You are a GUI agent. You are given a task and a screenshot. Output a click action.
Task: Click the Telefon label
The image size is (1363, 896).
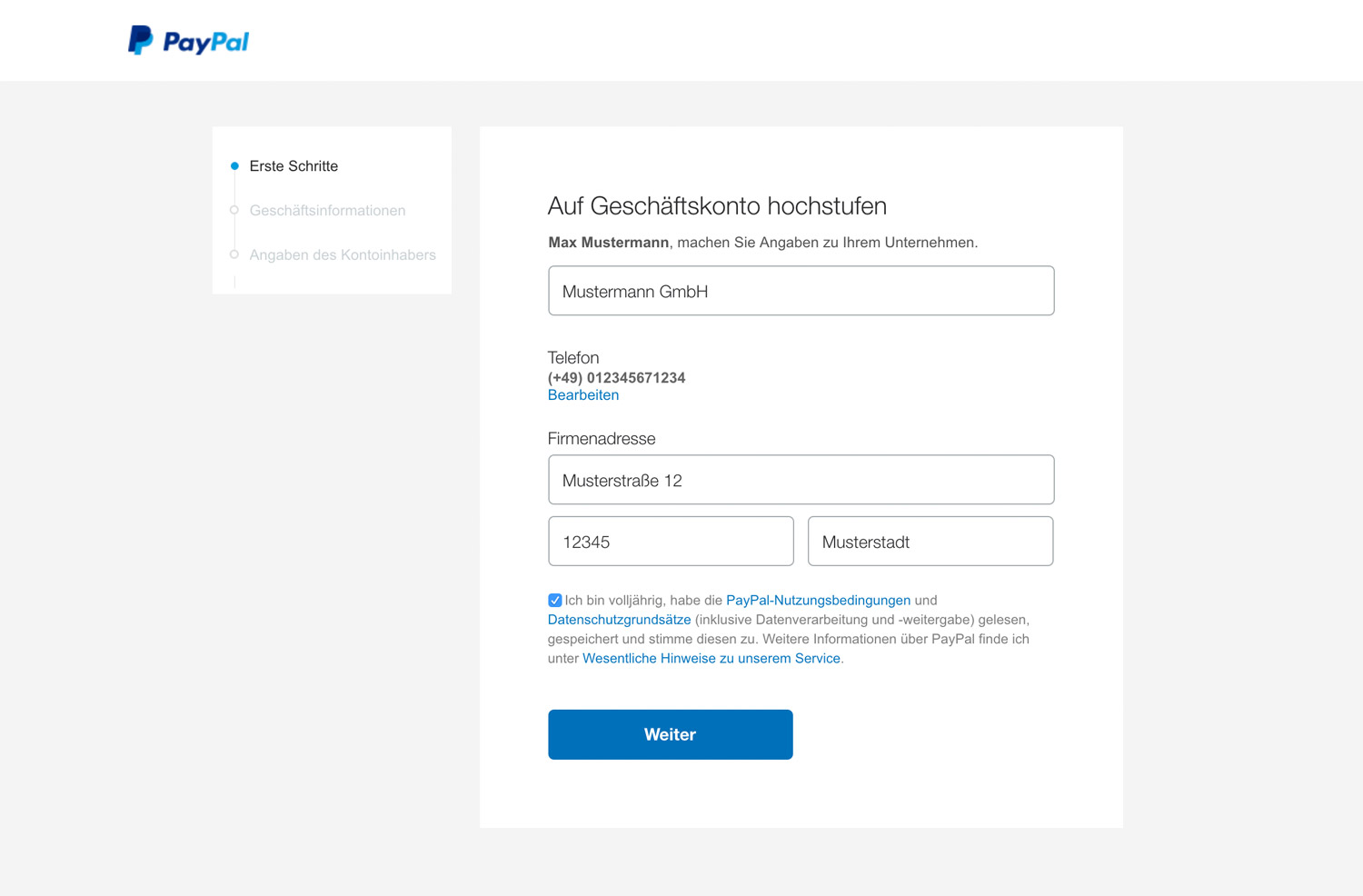[x=573, y=358]
